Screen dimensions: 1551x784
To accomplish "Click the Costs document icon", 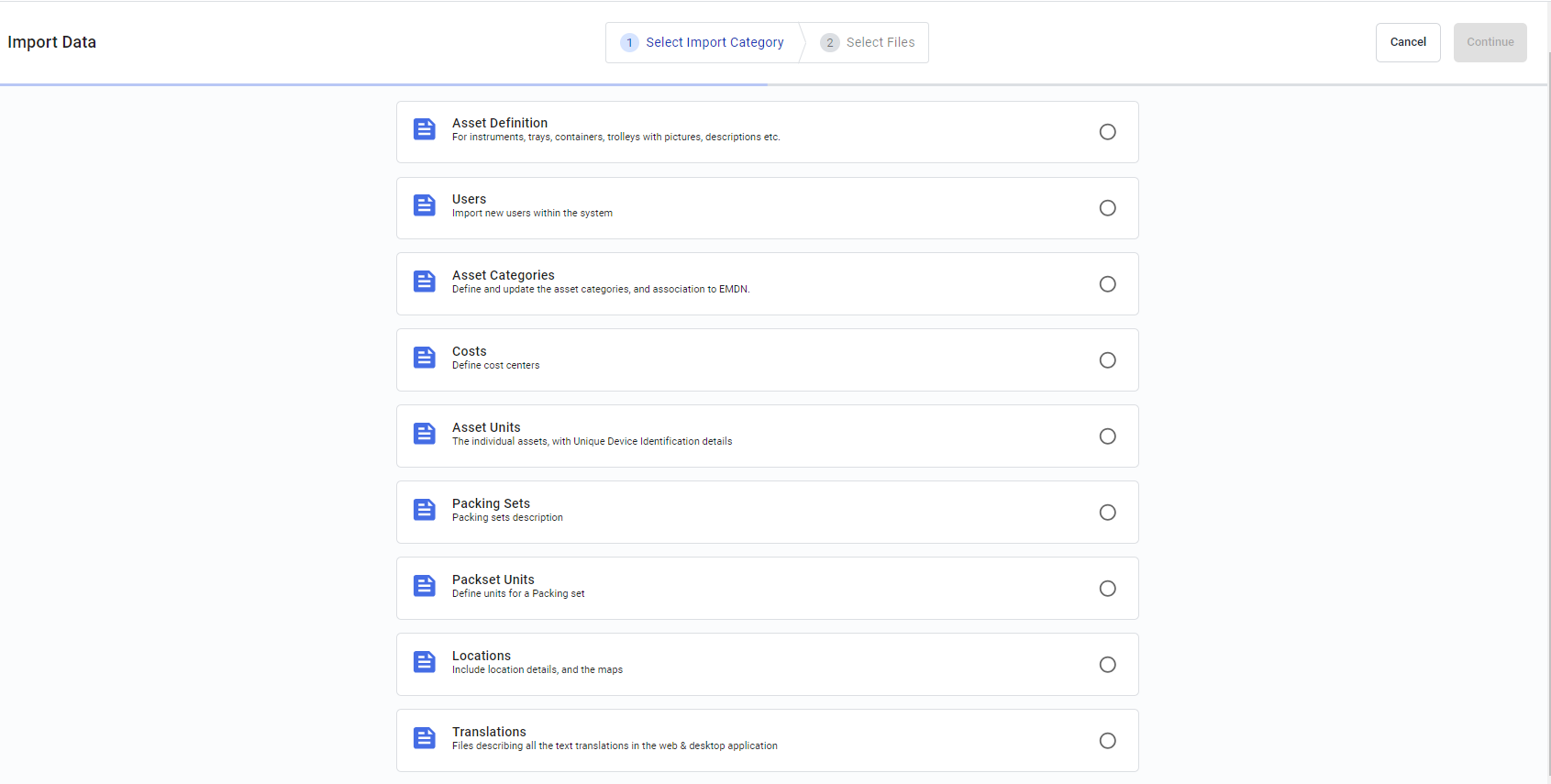I will click(x=425, y=358).
